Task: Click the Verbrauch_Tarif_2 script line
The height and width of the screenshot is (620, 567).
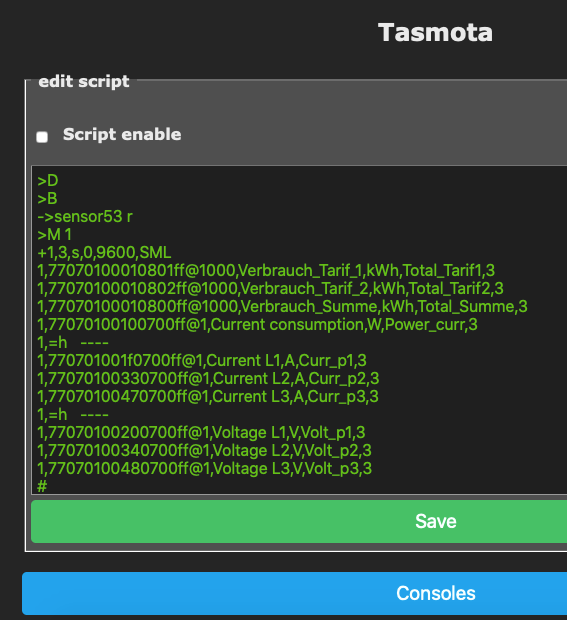Action: 270,288
